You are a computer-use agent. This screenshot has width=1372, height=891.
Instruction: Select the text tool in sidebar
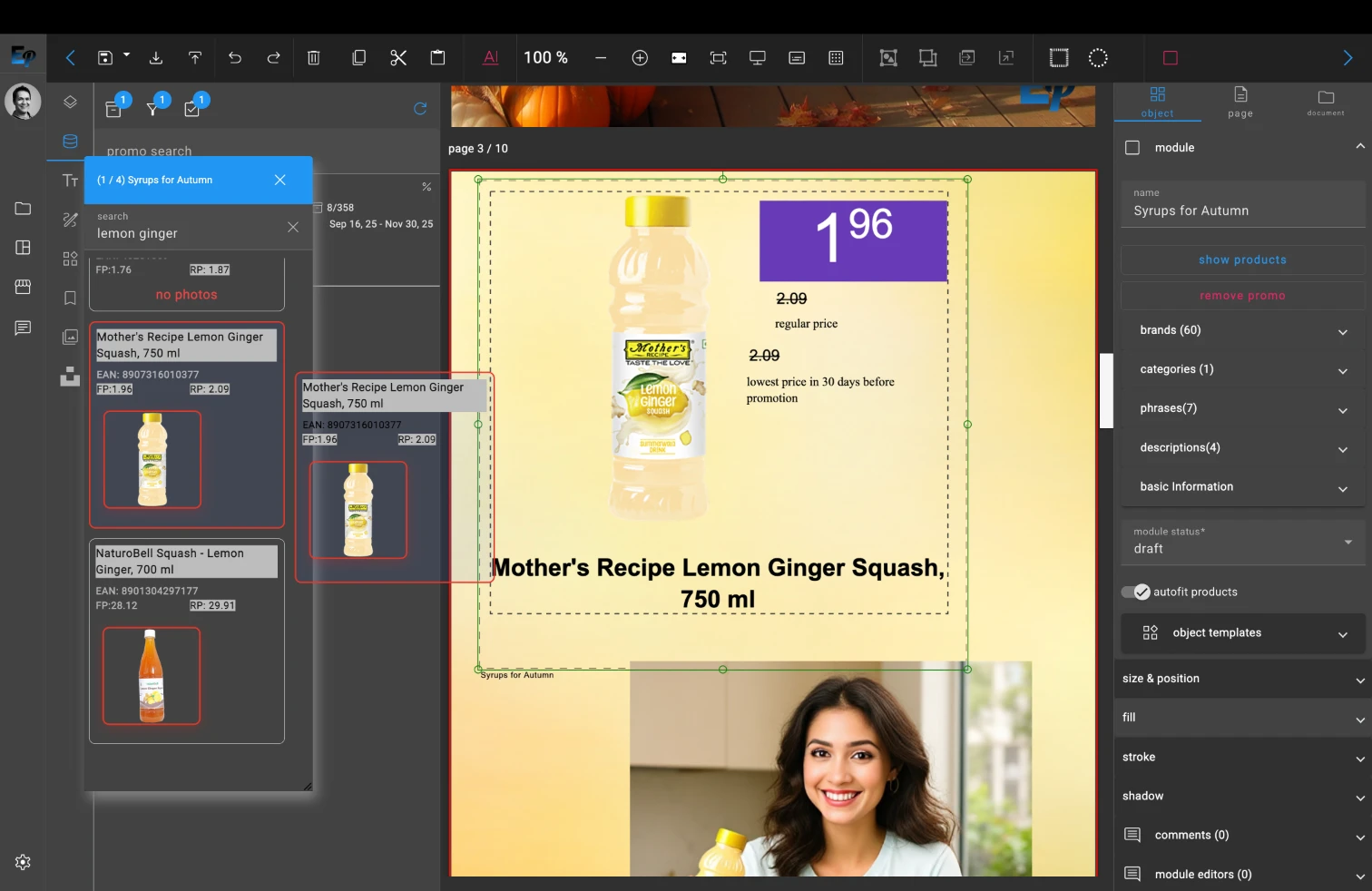(70, 181)
